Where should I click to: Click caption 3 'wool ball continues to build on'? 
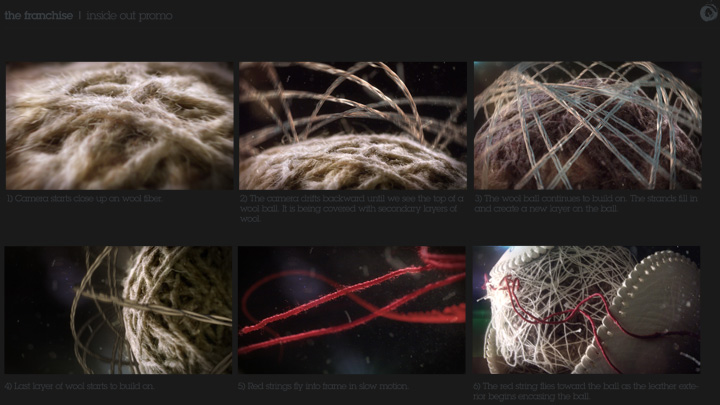pyautogui.click(x=583, y=203)
